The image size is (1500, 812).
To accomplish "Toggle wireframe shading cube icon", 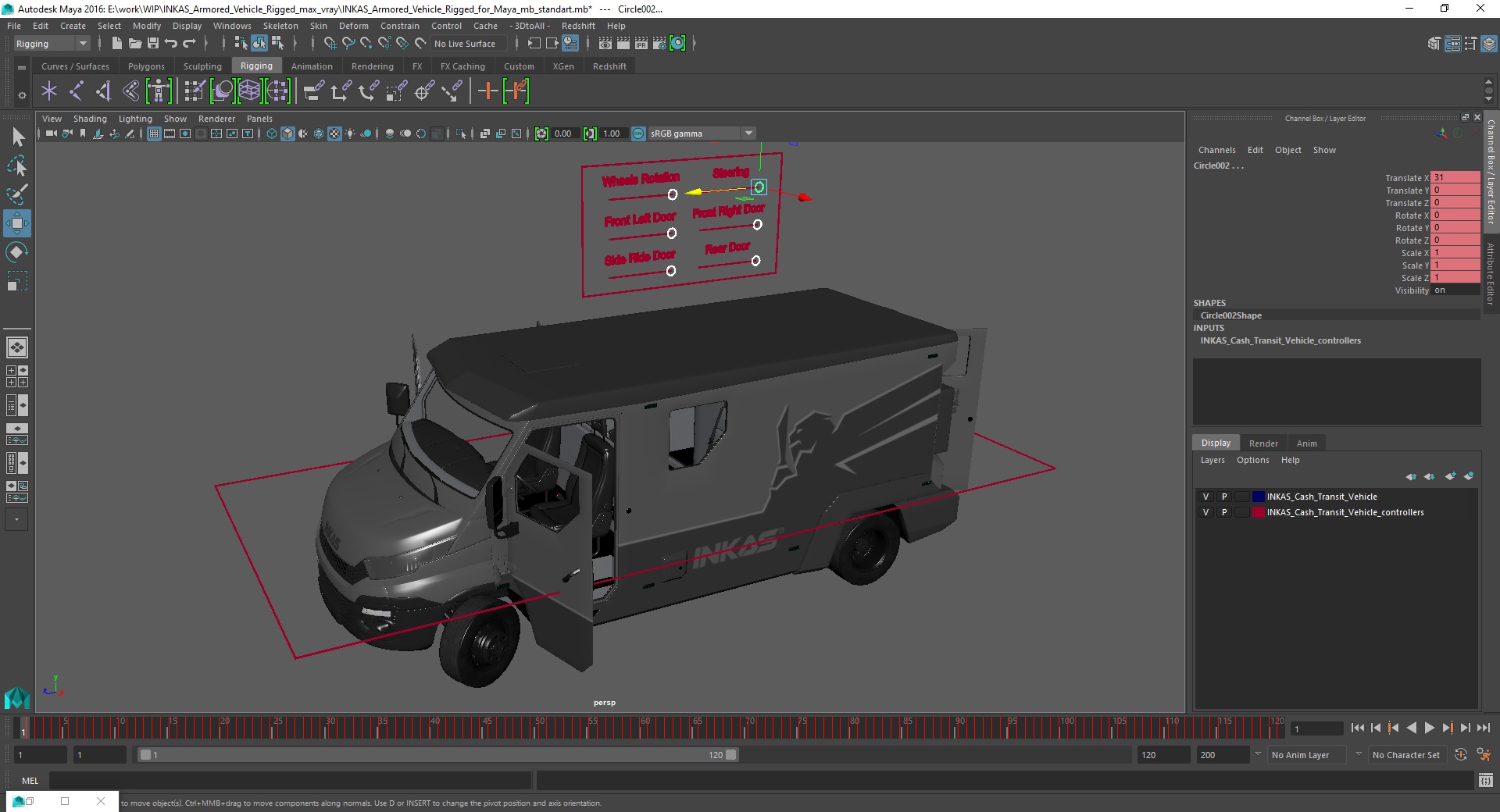I will pos(272,134).
